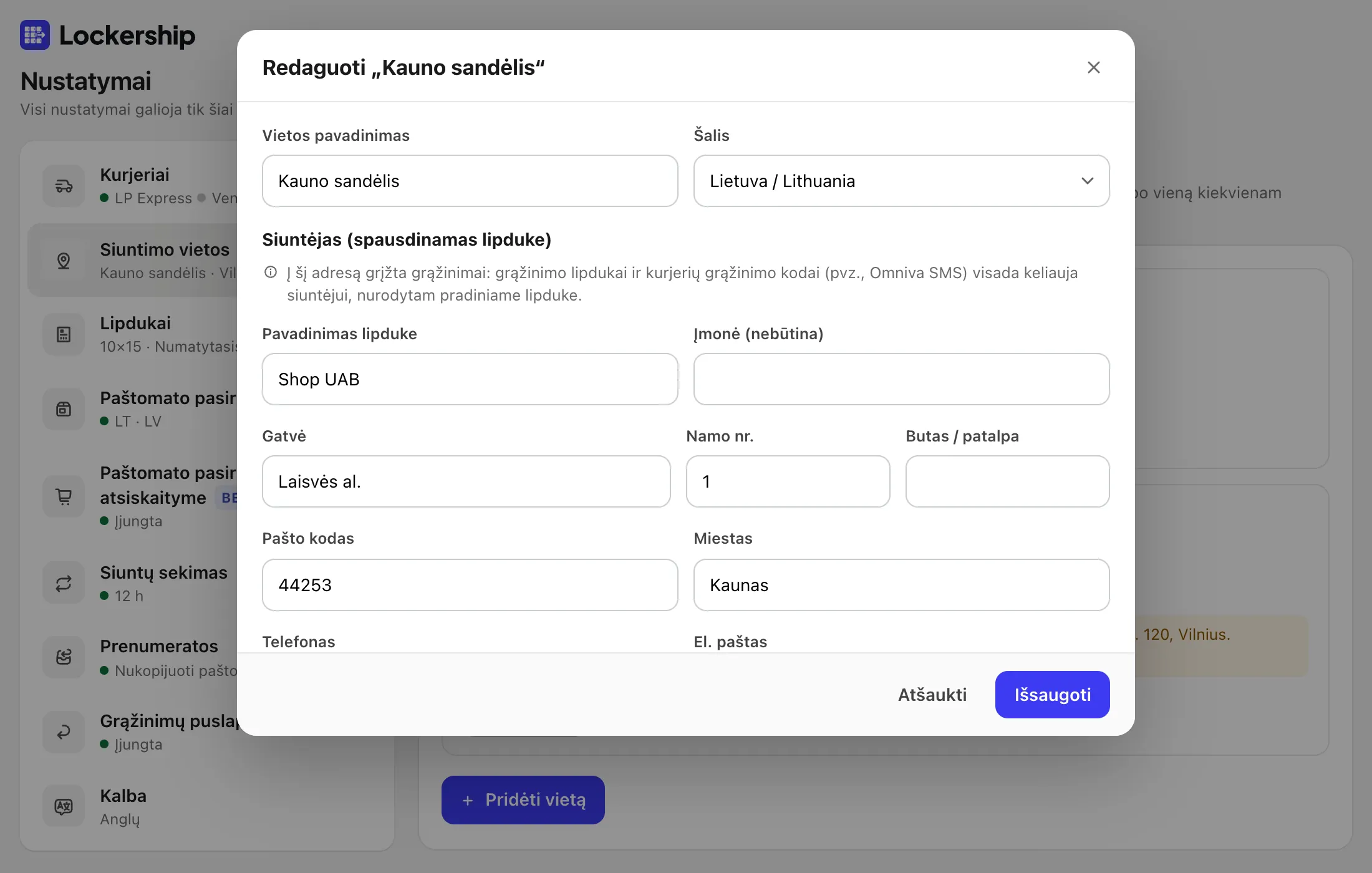Open the Siuntų sekimas sync icon
This screenshot has width=1372, height=873.
pos(64,584)
